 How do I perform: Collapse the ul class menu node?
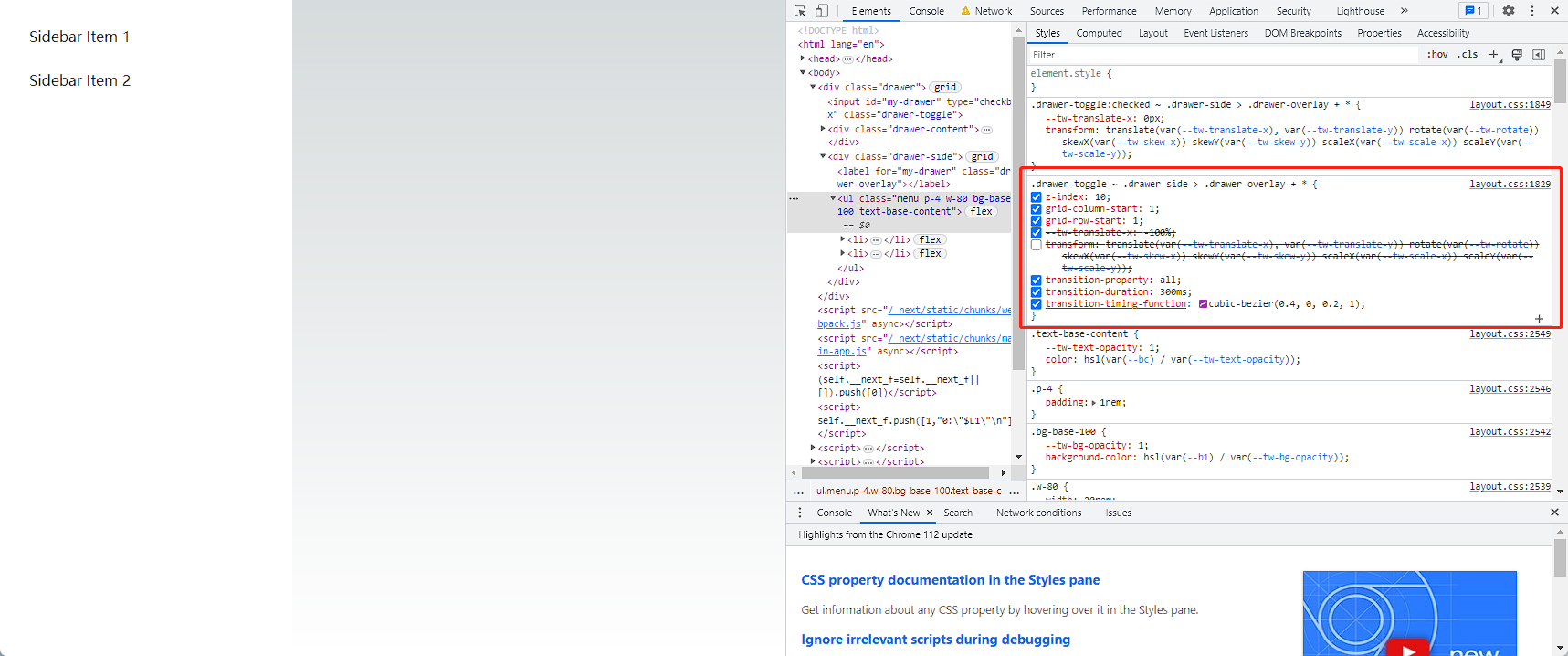point(833,198)
